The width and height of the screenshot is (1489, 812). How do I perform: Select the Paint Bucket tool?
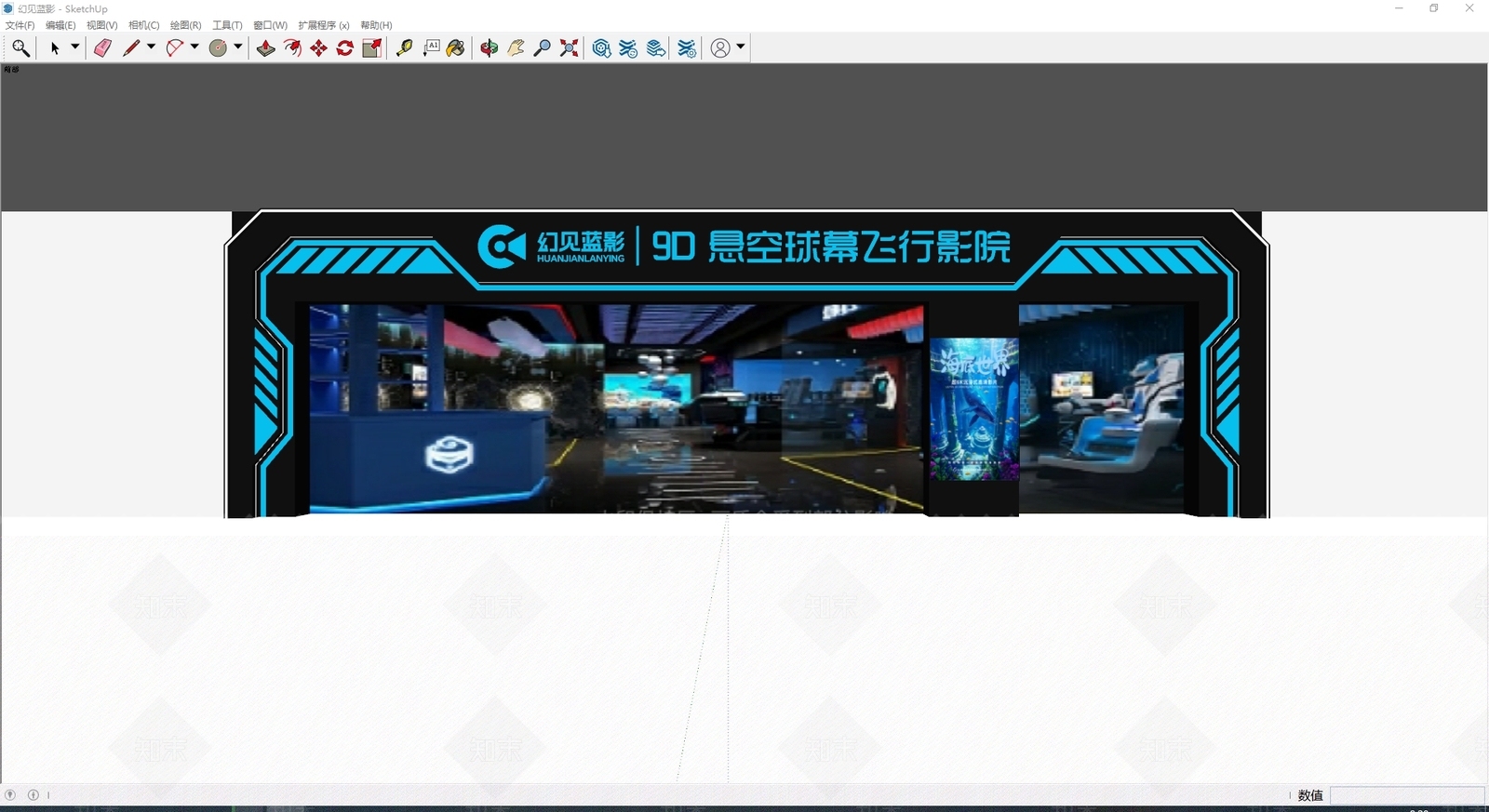click(456, 48)
